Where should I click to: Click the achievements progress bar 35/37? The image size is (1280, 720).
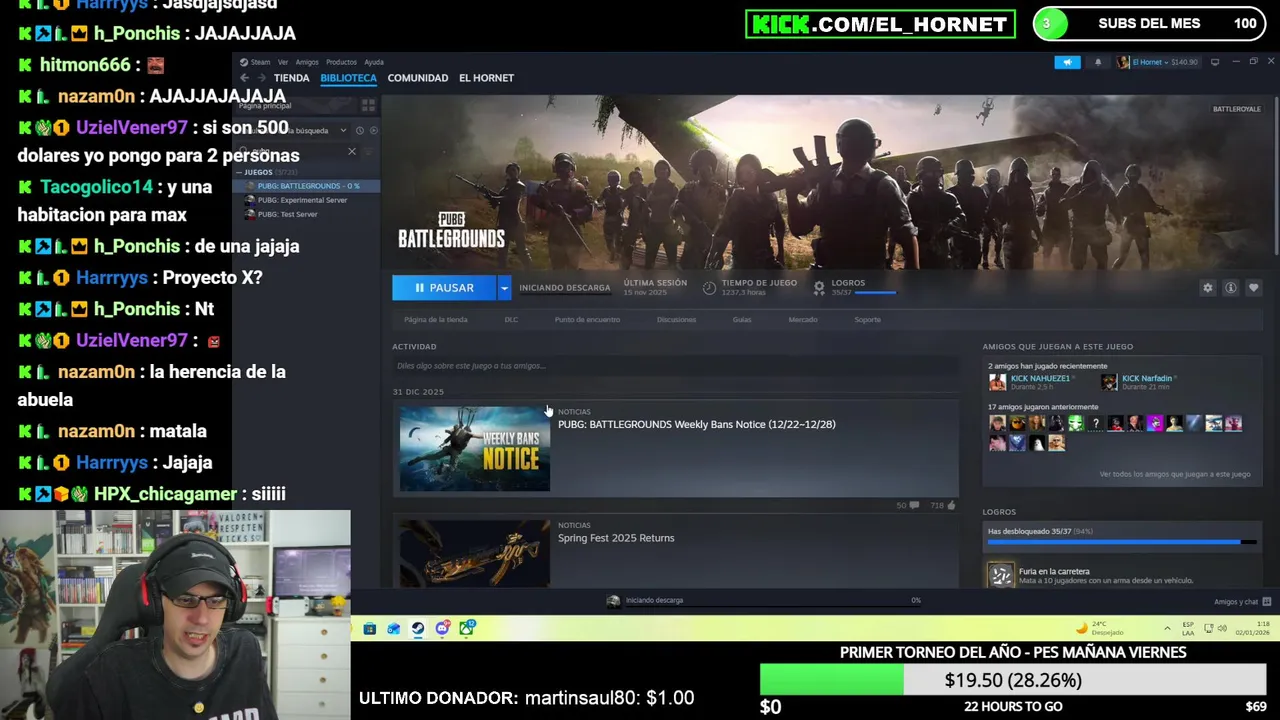pos(1121,542)
